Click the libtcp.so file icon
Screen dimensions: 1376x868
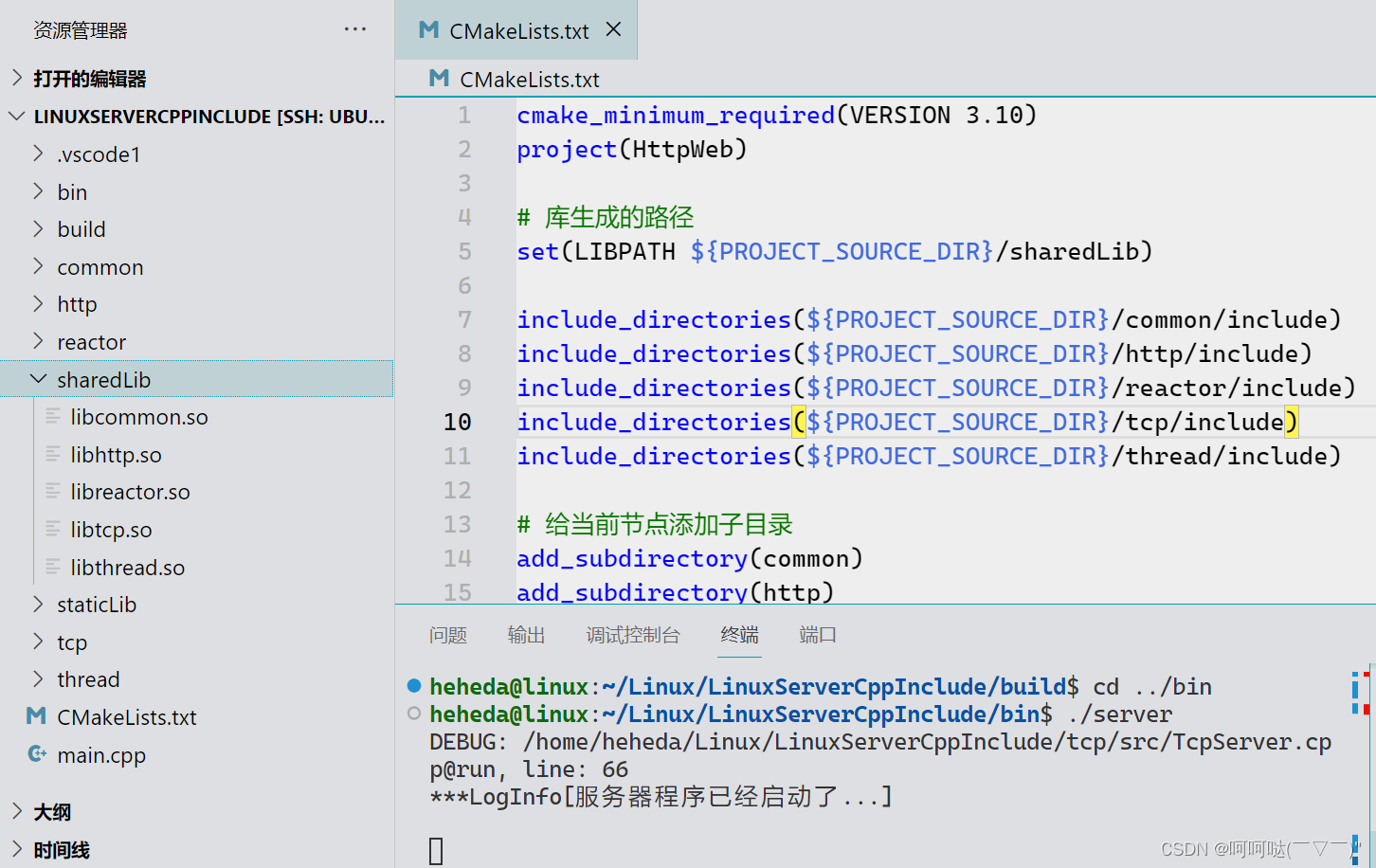pyautogui.click(x=53, y=530)
